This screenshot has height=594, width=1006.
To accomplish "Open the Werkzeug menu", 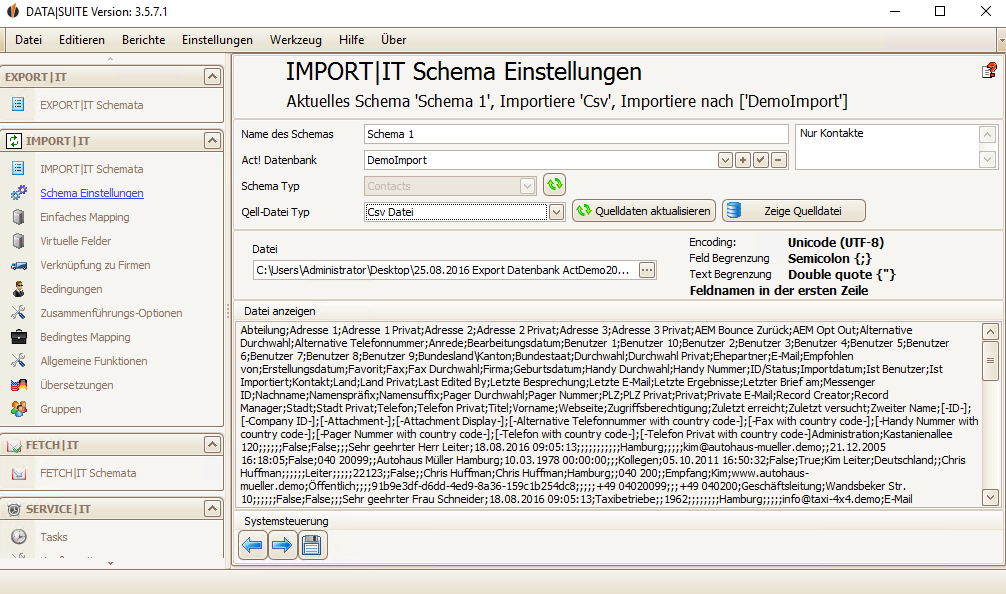I will tap(296, 40).
